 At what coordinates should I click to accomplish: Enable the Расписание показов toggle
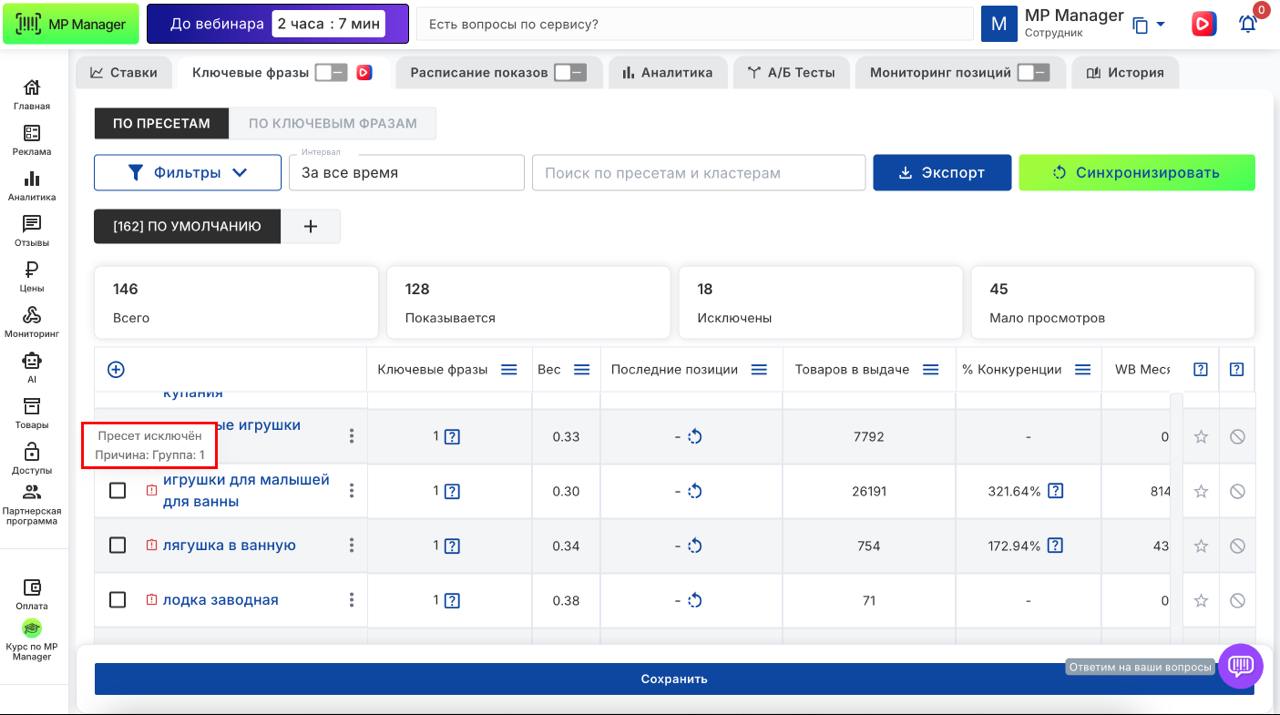[x=570, y=72]
